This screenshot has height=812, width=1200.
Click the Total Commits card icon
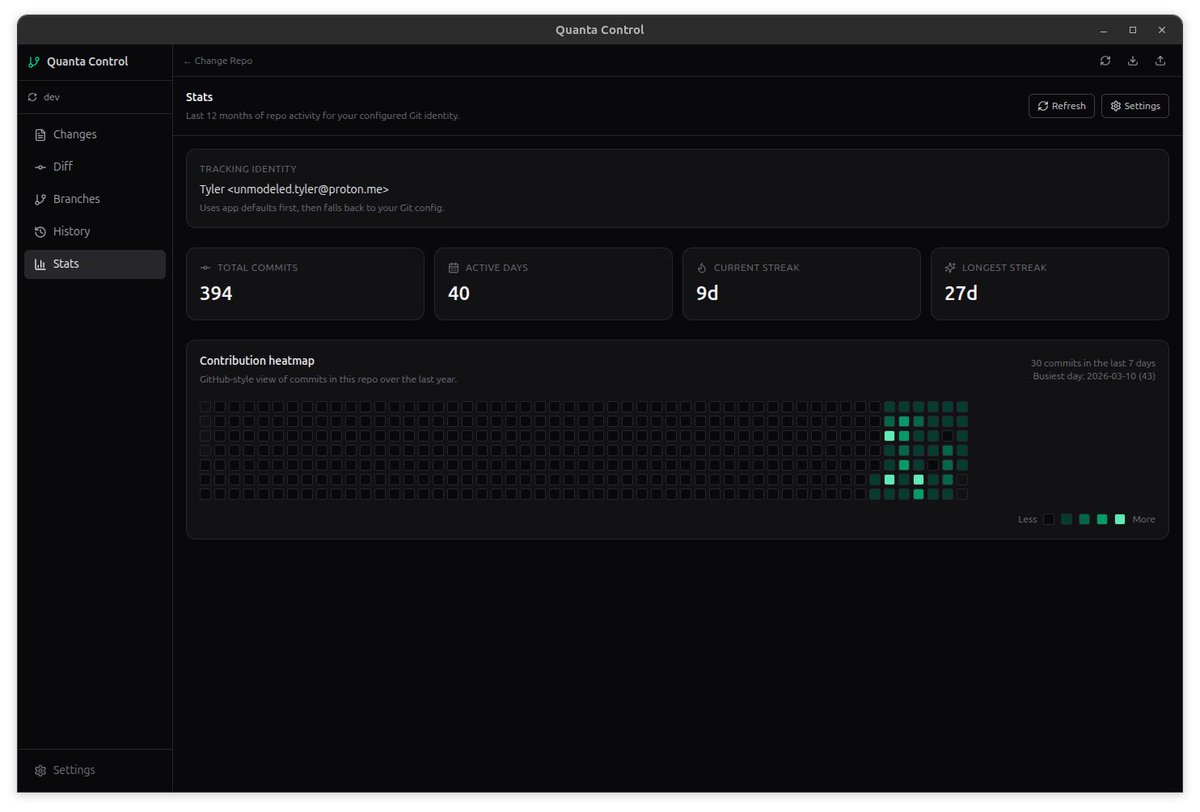tap(205, 268)
